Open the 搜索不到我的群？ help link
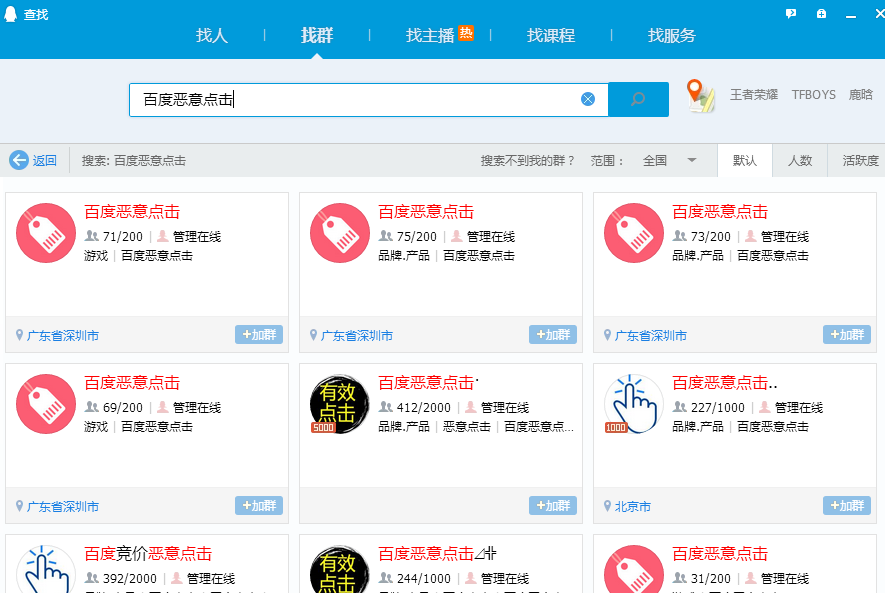Image resolution: width=885 pixels, height=594 pixels. 527,161
